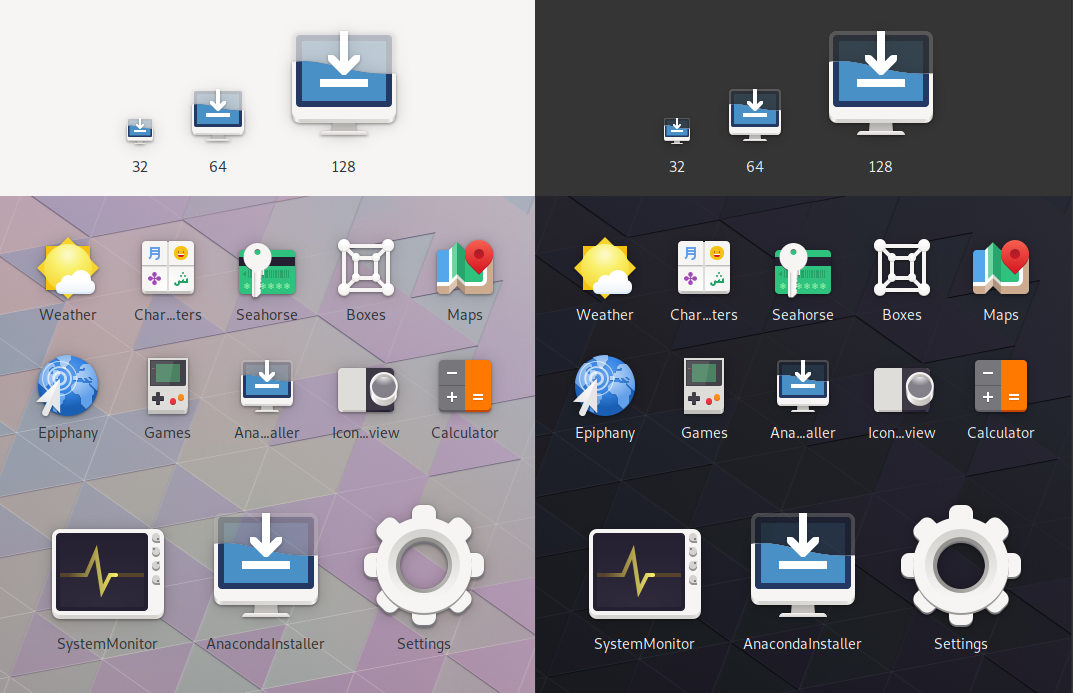Viewport: 1073px width, 693px height.
Task: Click the "Weather" label in the dark panel
Action: coord(605,315)
